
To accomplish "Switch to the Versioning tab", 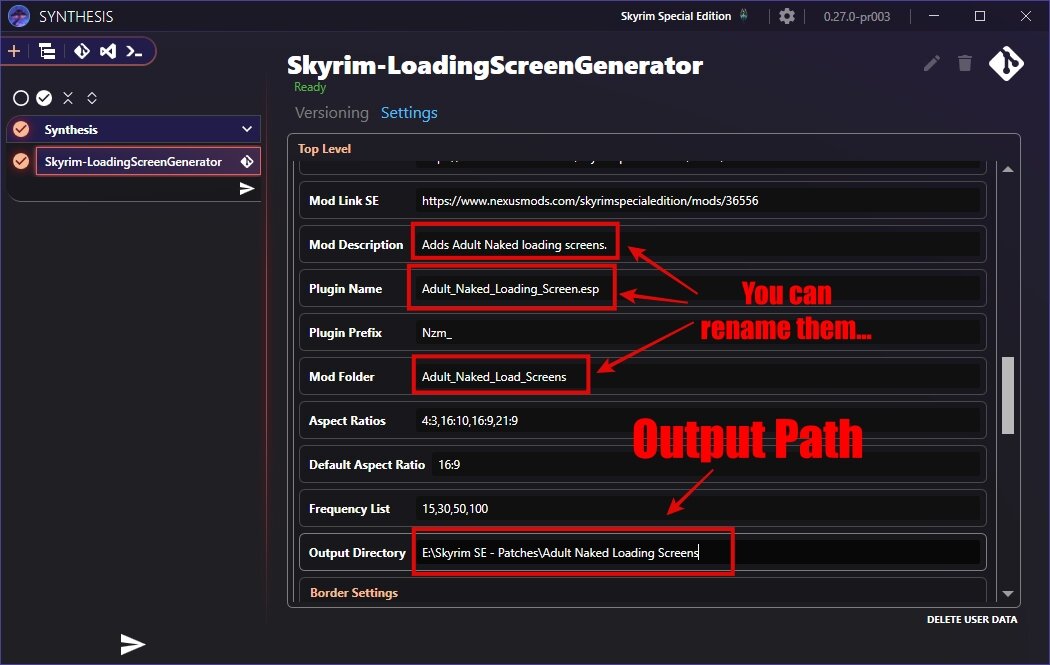I will click(331, 113).
